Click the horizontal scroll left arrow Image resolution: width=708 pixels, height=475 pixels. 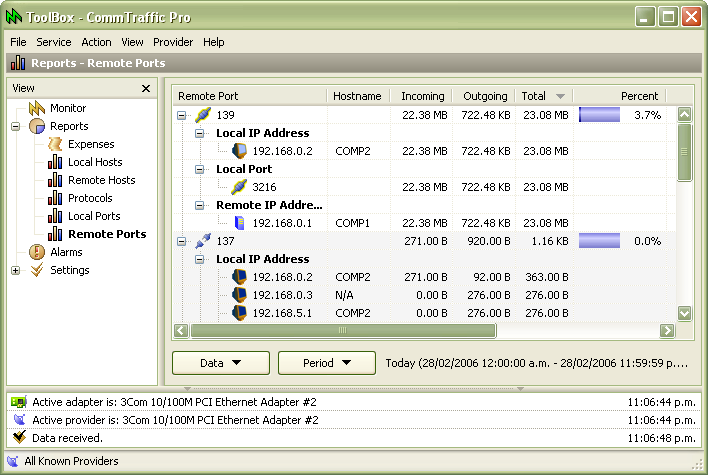(181, 331)
